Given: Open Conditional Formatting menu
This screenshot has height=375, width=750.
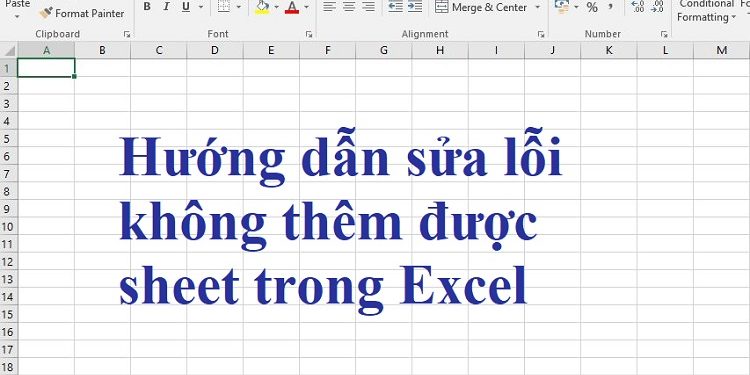Looking at the screenshot, I should [706, 11].
